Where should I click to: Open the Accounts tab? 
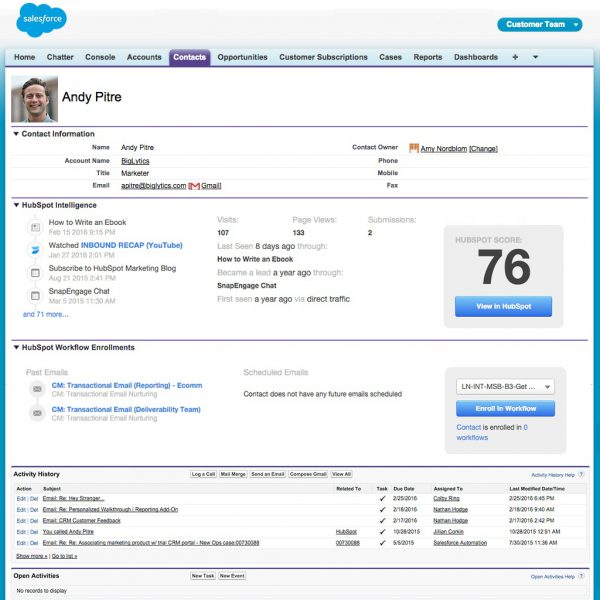pos(144,57)
